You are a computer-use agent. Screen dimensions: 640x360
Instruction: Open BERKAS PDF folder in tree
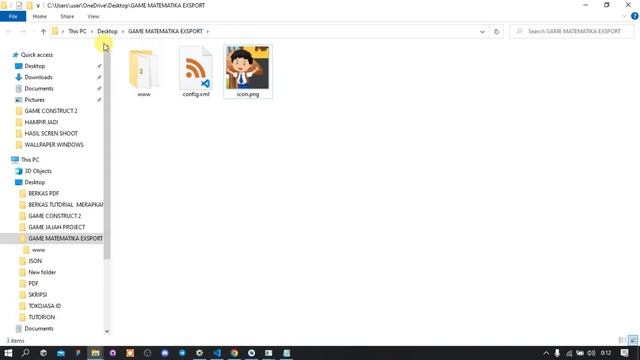click(44, 193)
